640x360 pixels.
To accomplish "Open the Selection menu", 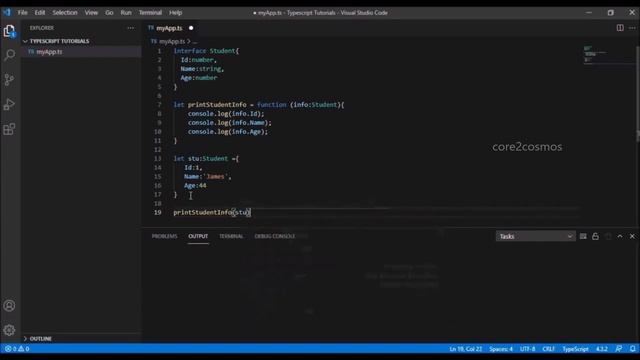I will (x=64, y=13).
